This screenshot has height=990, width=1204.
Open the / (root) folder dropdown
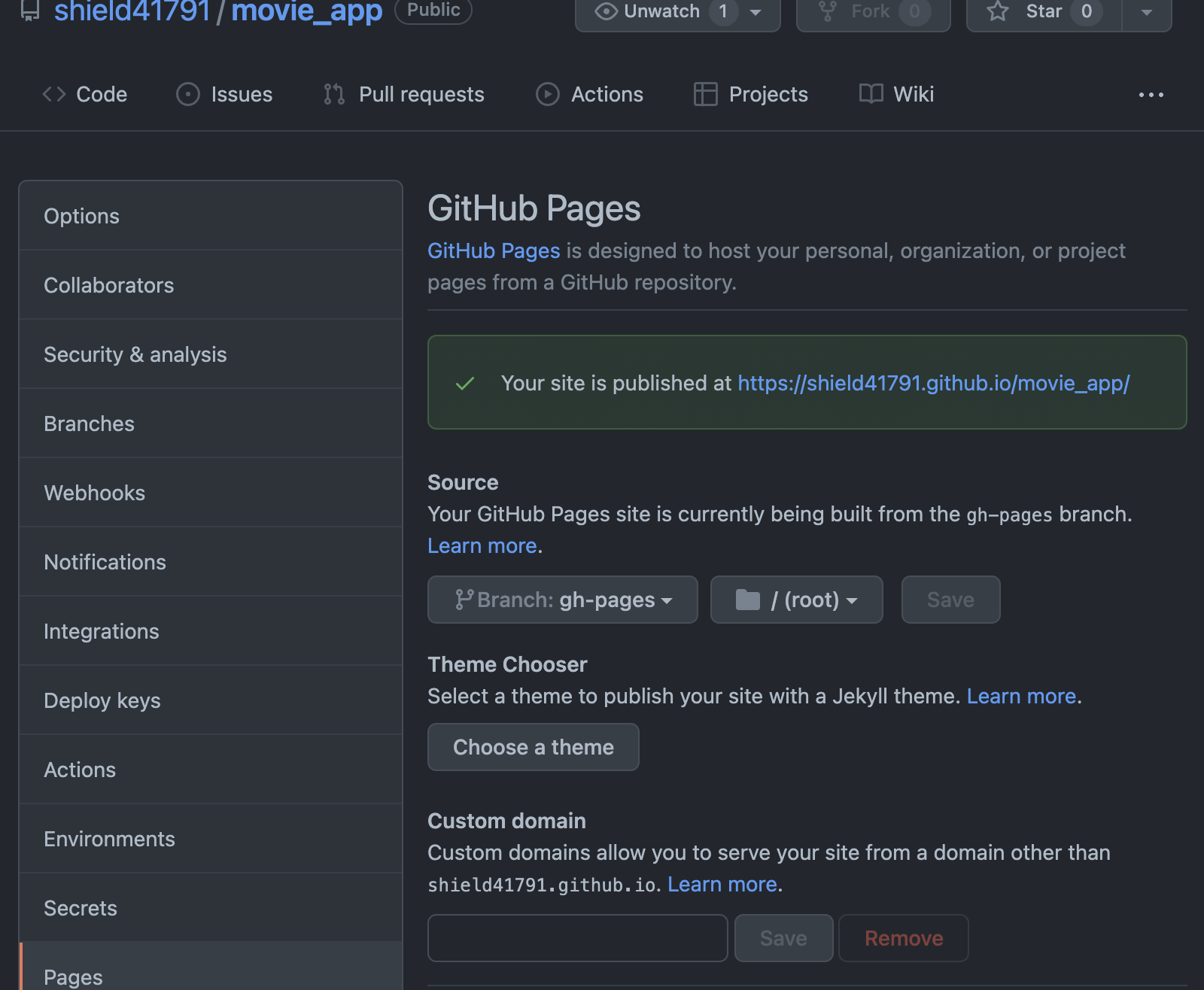[x=797, y=600]
